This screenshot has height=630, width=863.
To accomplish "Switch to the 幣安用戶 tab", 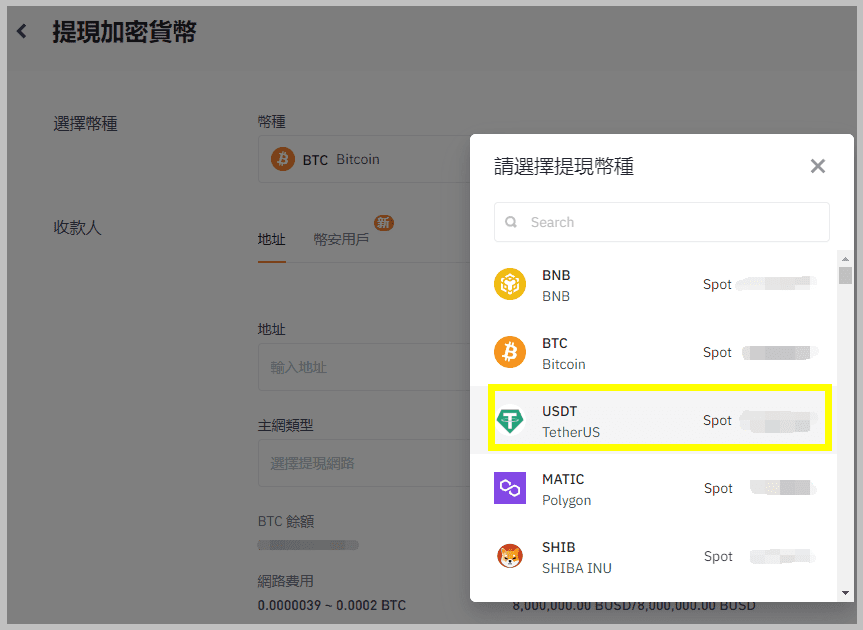I will click(x=341, y=240).
